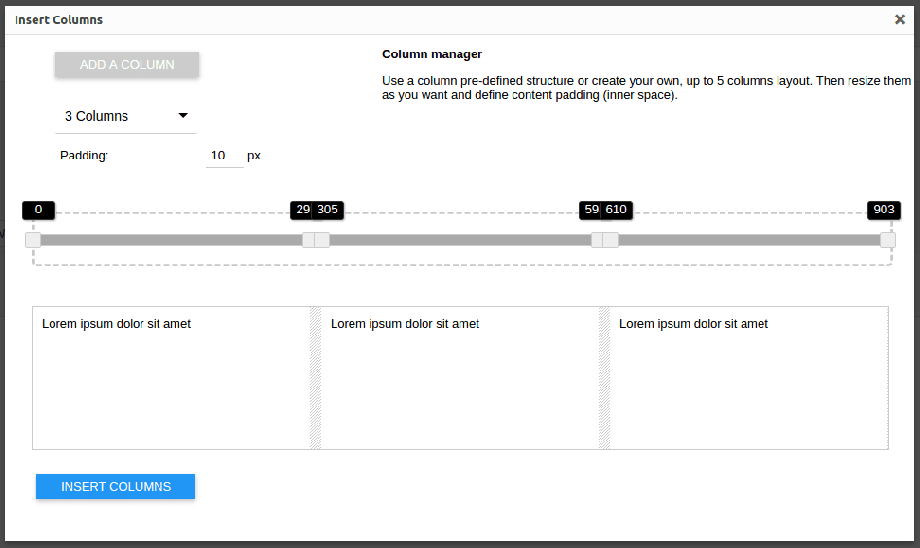Viewport: 920px width, 548px height.
Task: Click the middle Lorem ipsum preview column
Action: [460, 378]
